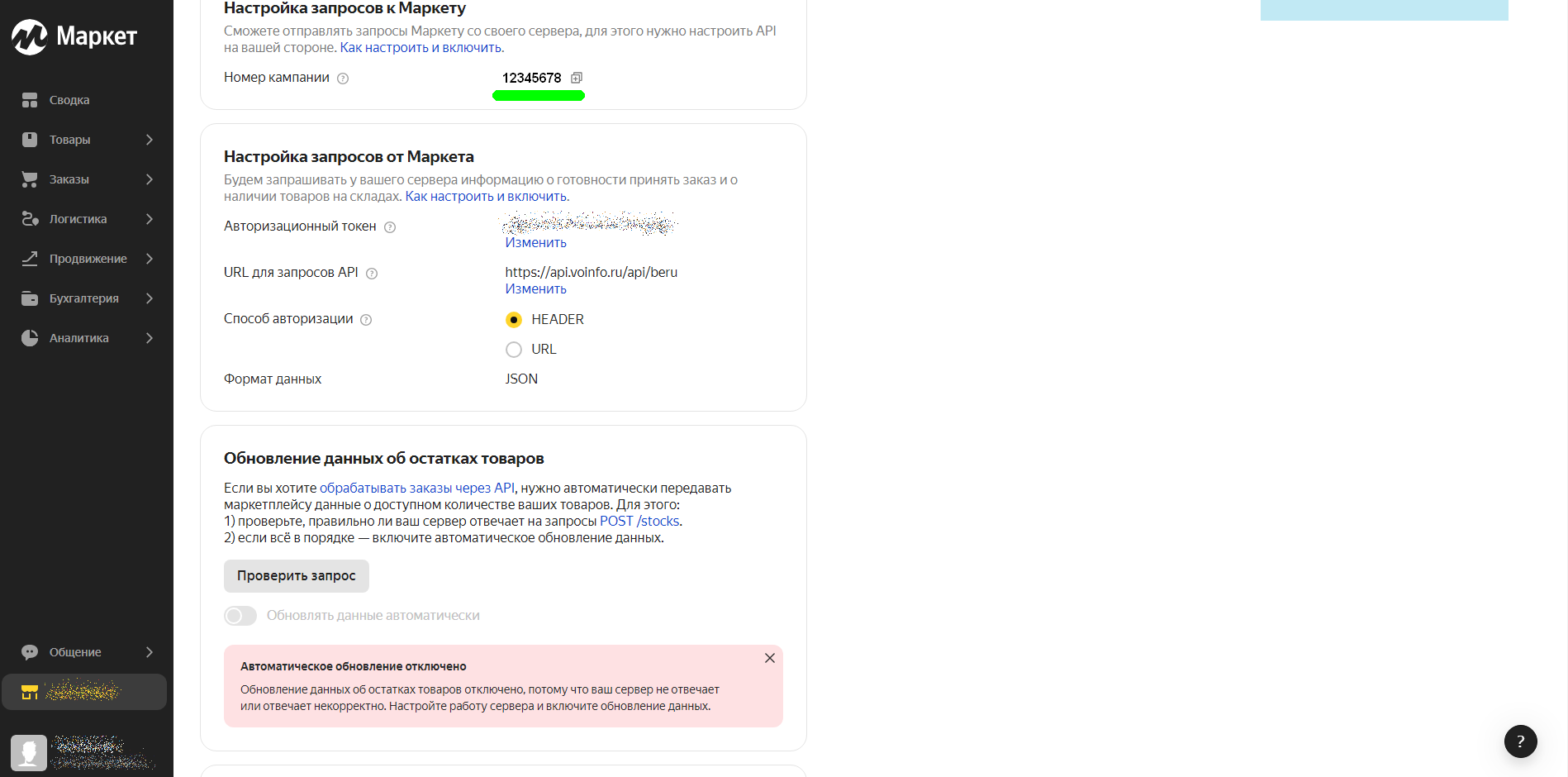Click the Маркет logo

[74, 36]
